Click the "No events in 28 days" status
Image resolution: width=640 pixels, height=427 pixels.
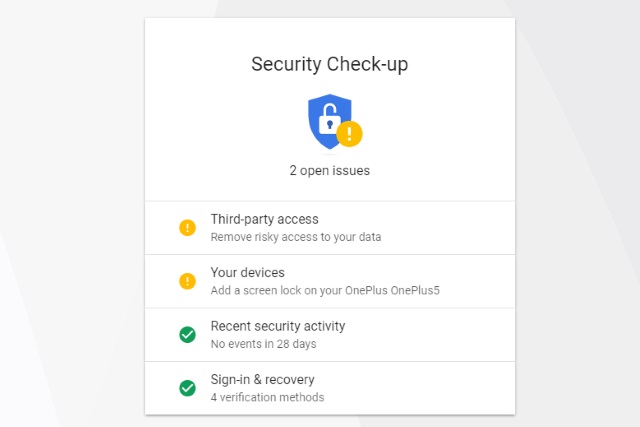tap(262, 344)
